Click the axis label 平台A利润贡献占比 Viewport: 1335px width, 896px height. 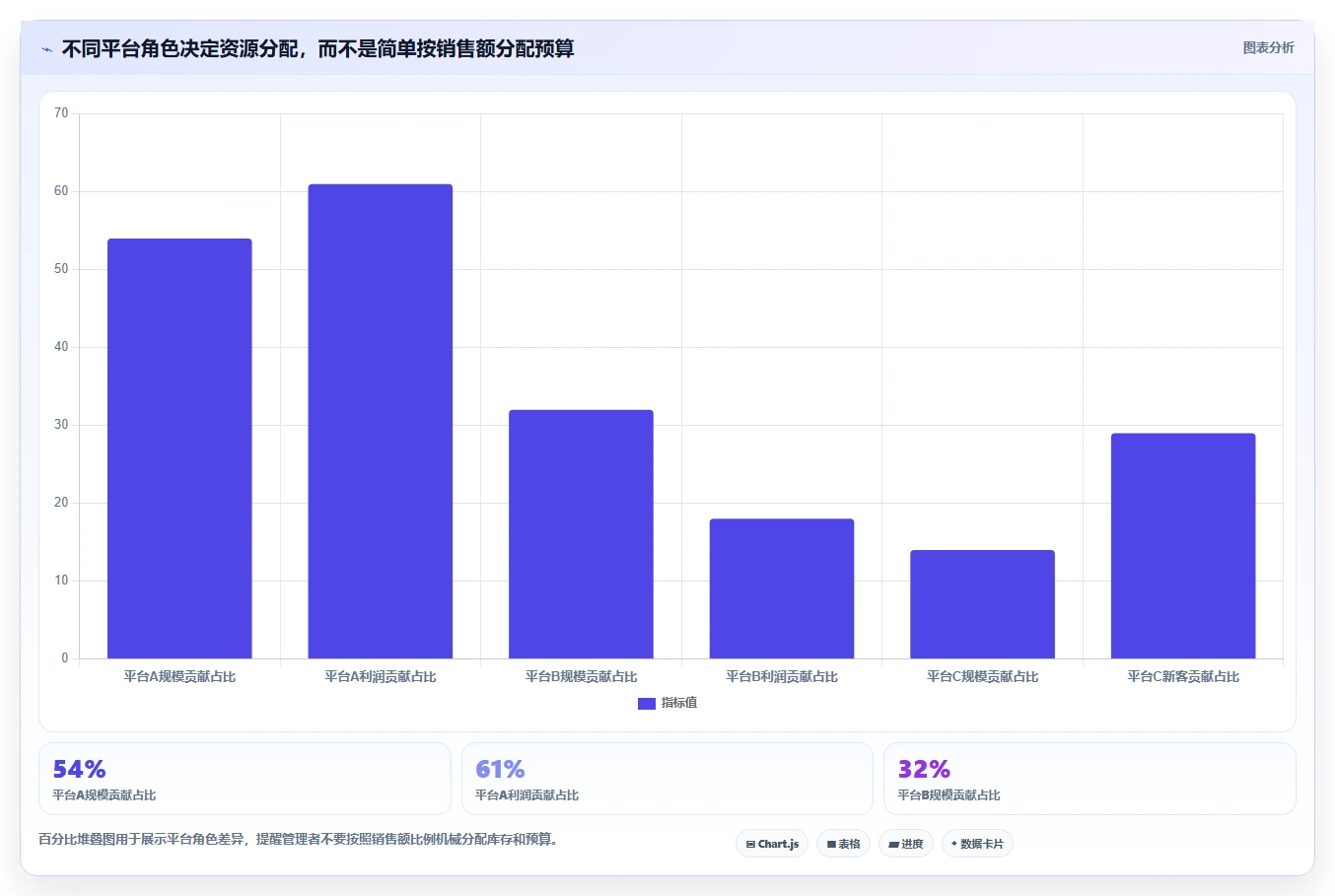click(381, 677)
